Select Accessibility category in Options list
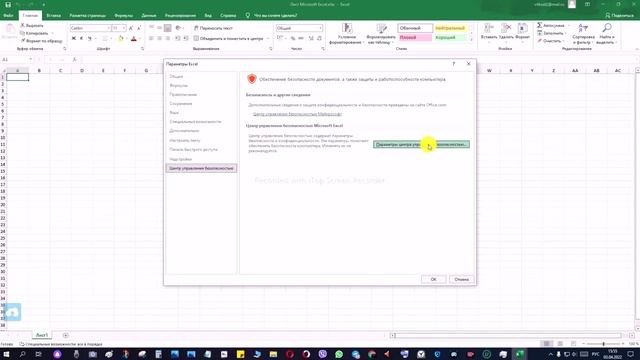Viewport: 640px width, 360px height. 195,122
